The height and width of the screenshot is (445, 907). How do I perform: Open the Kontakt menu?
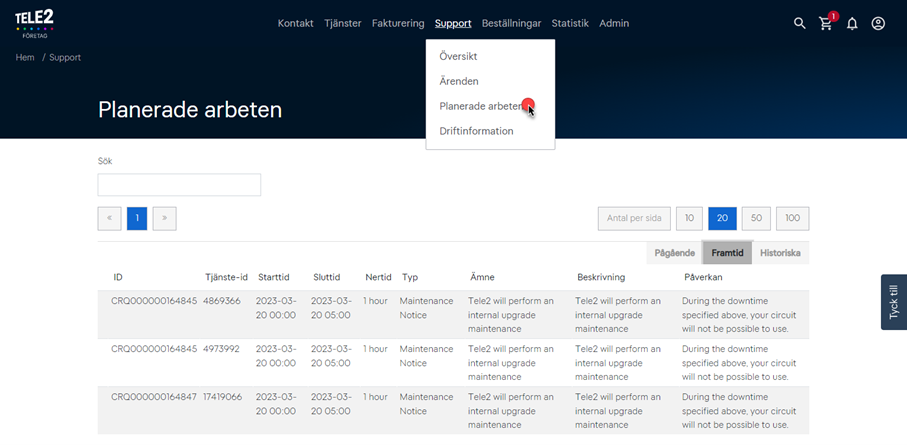tap(296, 23)
